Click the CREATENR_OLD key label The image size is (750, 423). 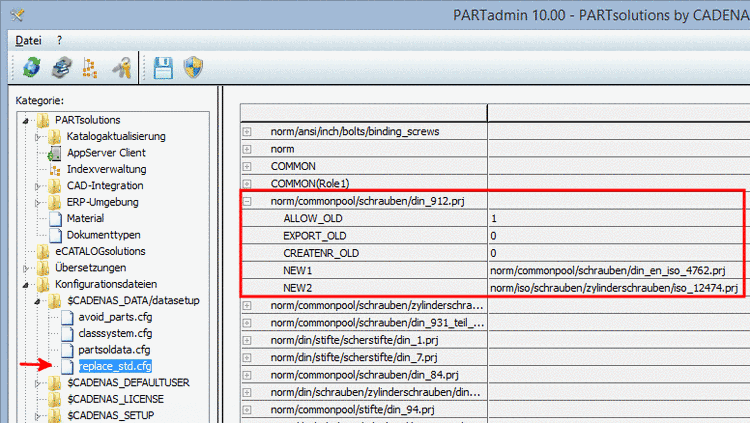(321, 253)
